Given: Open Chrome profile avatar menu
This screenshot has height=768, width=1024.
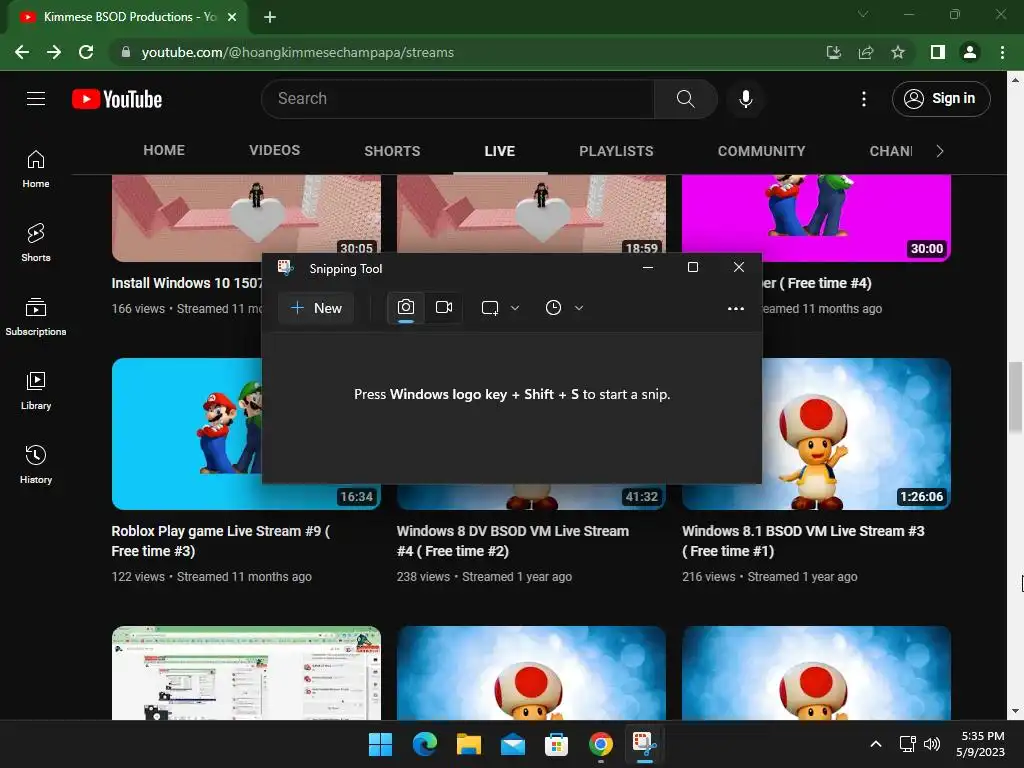Looking at the screenshot, I should pyautogui.click(x=970, y=52).
